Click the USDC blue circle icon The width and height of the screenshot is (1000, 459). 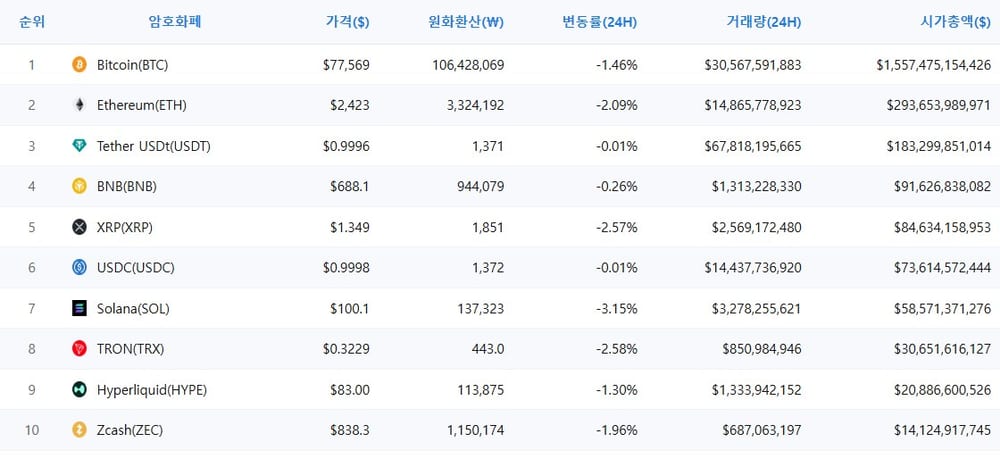[79, 268]
